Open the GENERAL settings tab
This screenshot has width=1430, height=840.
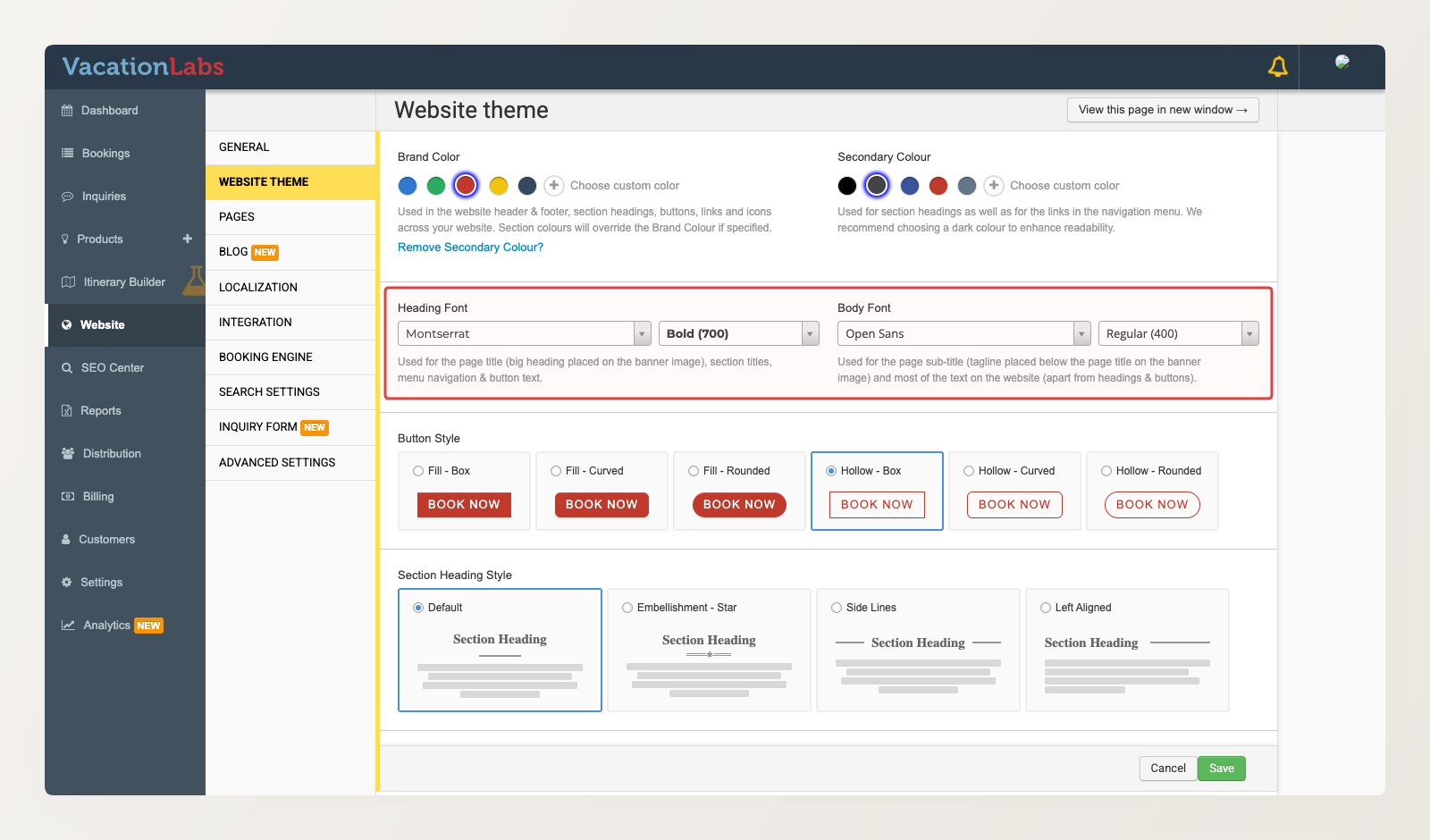290,147
